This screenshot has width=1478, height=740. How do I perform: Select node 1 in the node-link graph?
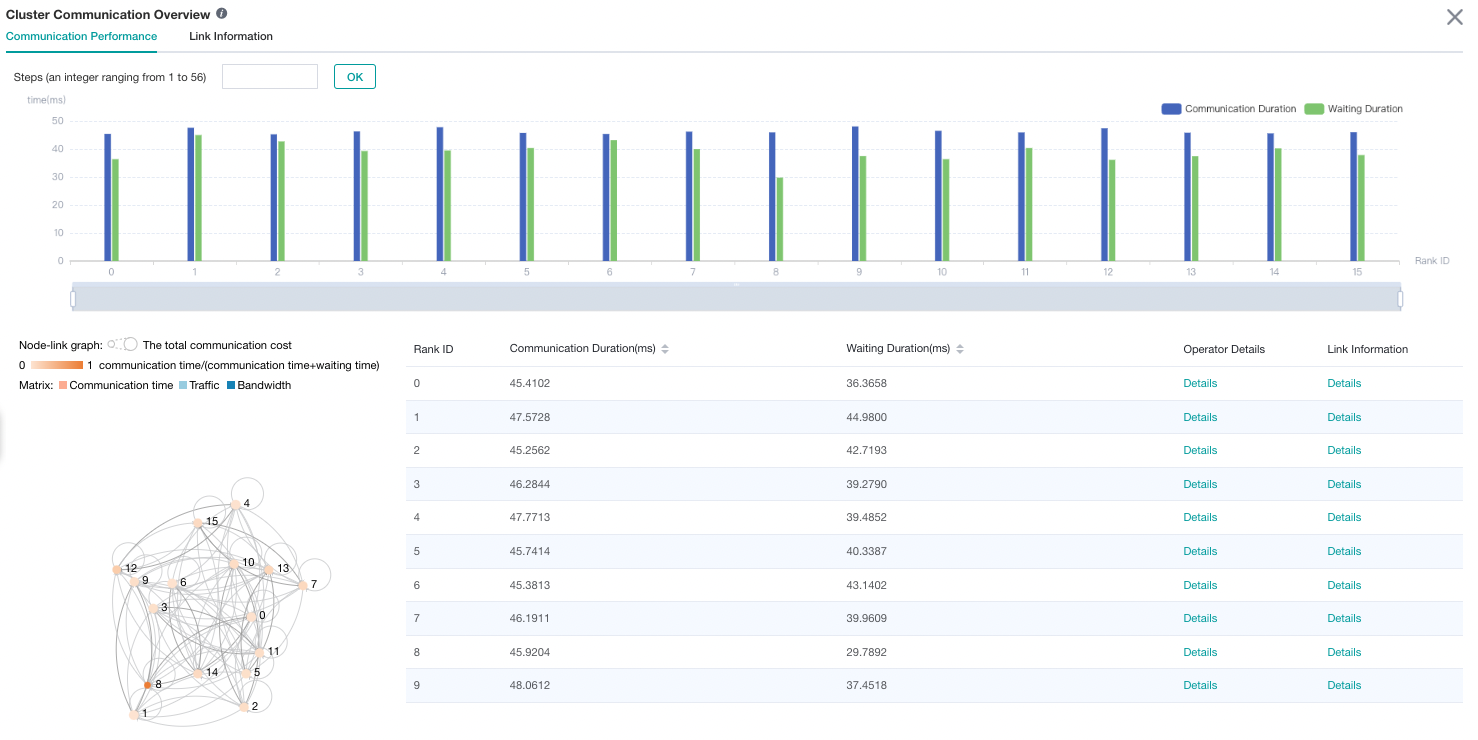135,715
